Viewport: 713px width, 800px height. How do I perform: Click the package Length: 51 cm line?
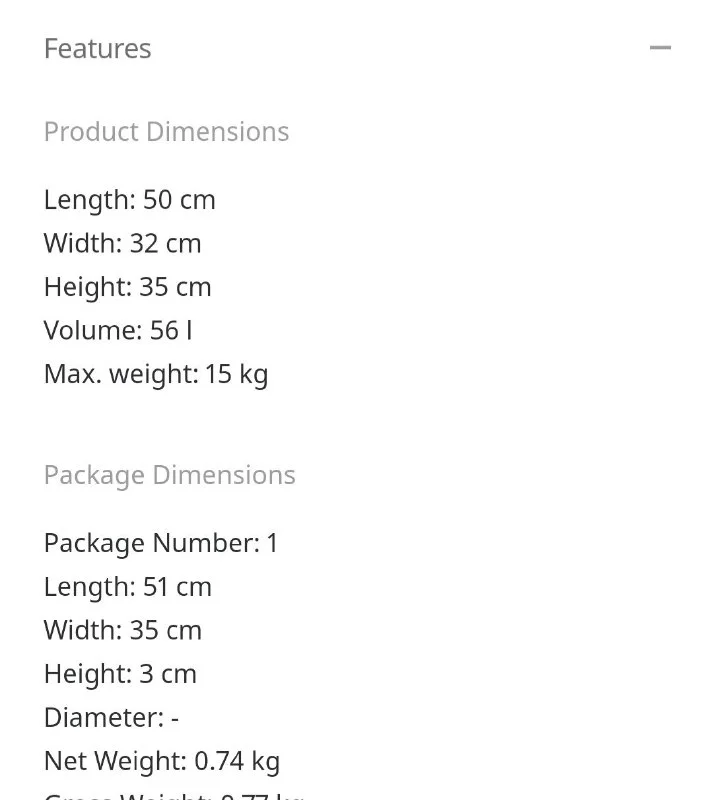tap(127, 587)
